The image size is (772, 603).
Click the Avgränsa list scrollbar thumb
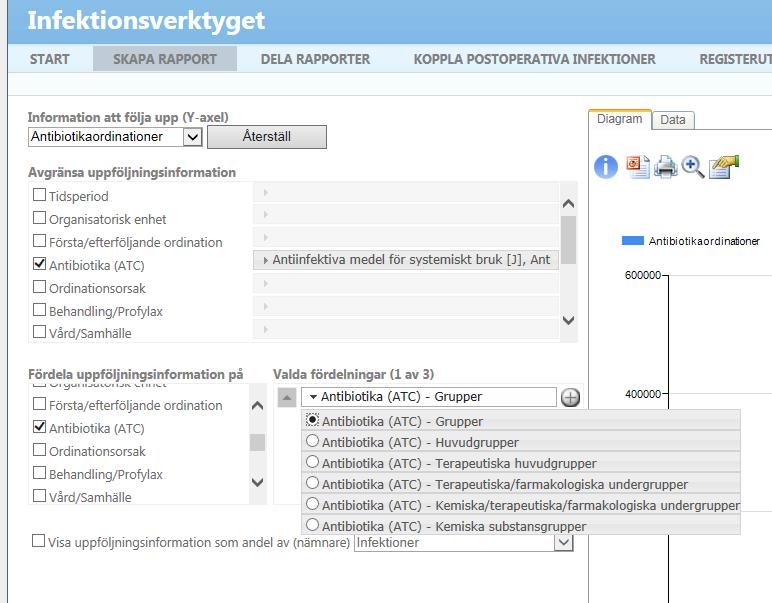(x=568, y=240)
